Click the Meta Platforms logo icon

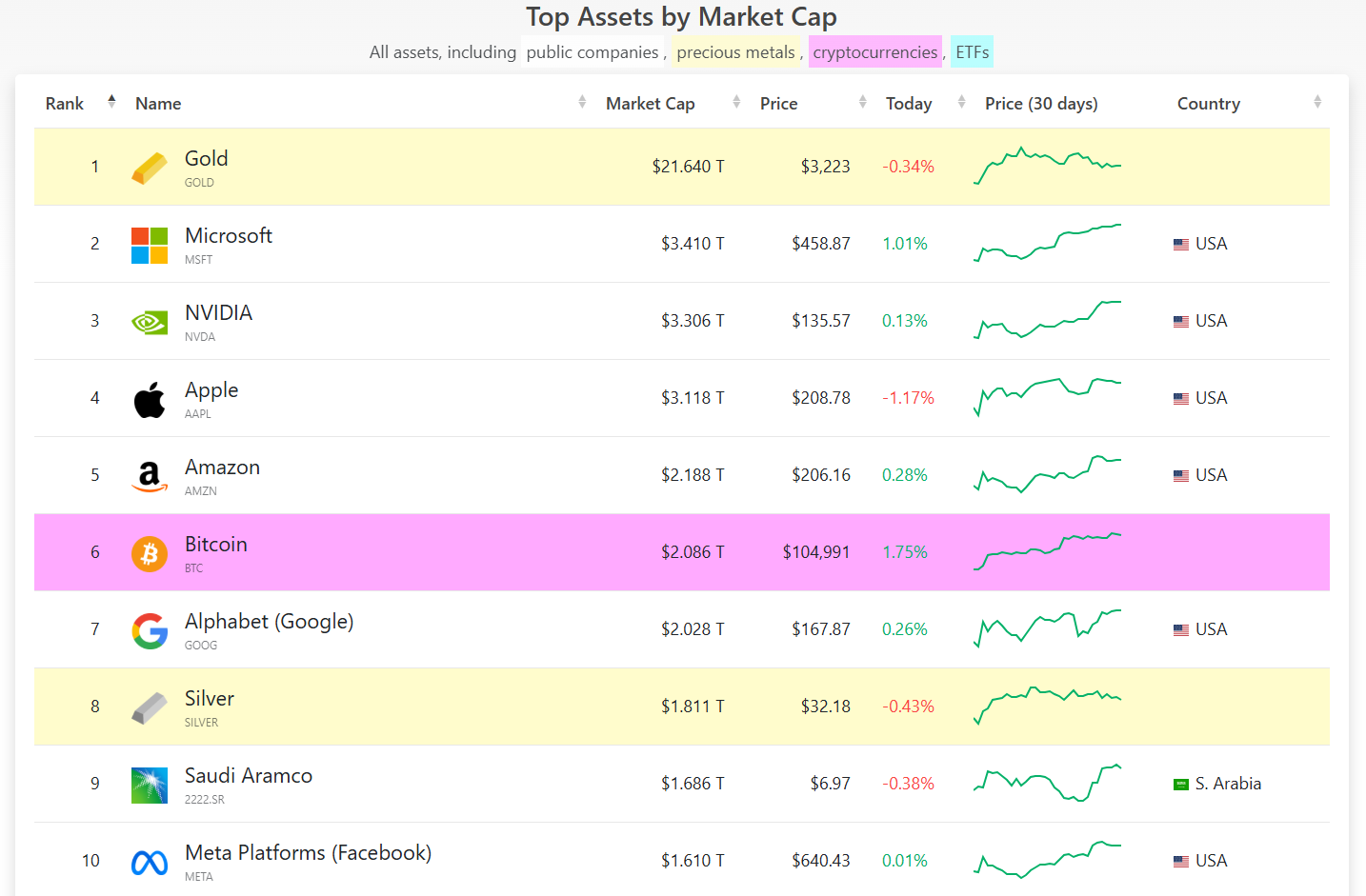(x=150, y=863)
